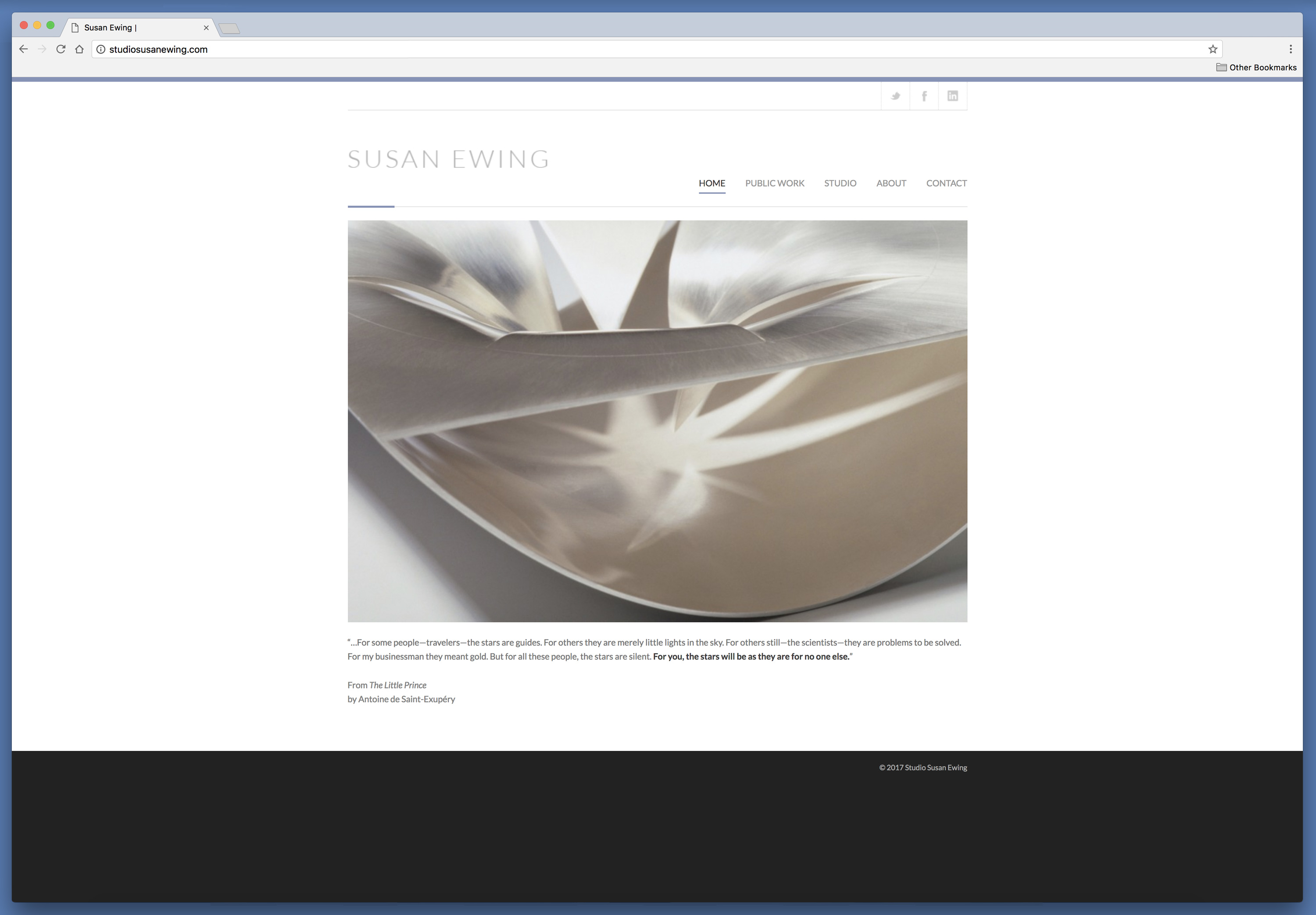Open the Chrome three-dot menu
1316x915 pixels.
[1291, 49]
